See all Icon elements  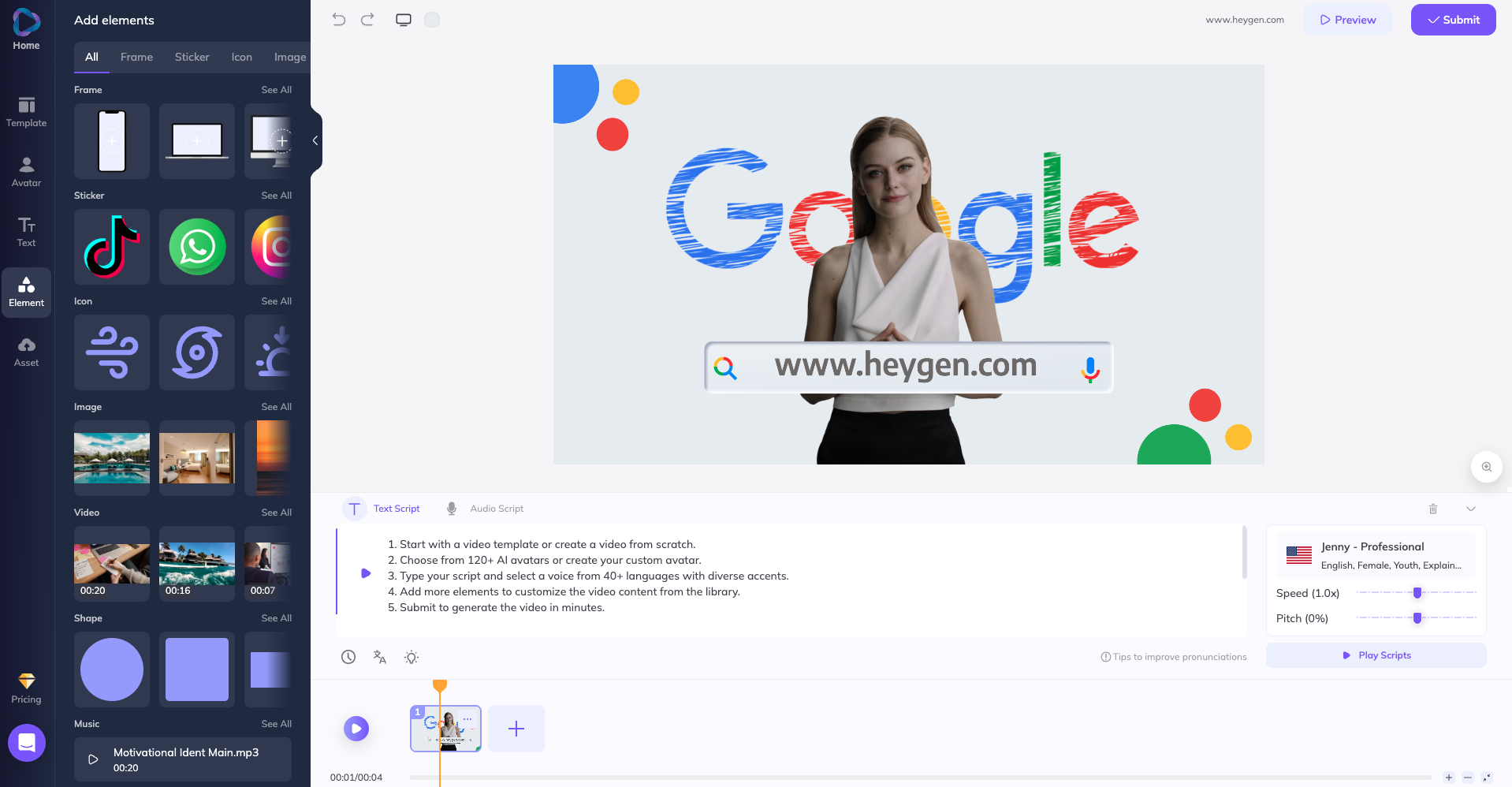277,301
